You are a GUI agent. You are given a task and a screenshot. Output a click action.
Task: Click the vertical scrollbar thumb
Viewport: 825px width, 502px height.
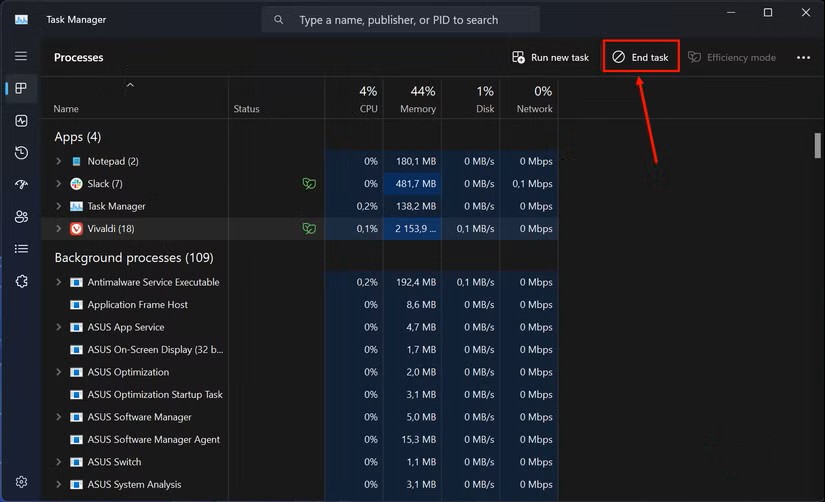pos(817,145)
